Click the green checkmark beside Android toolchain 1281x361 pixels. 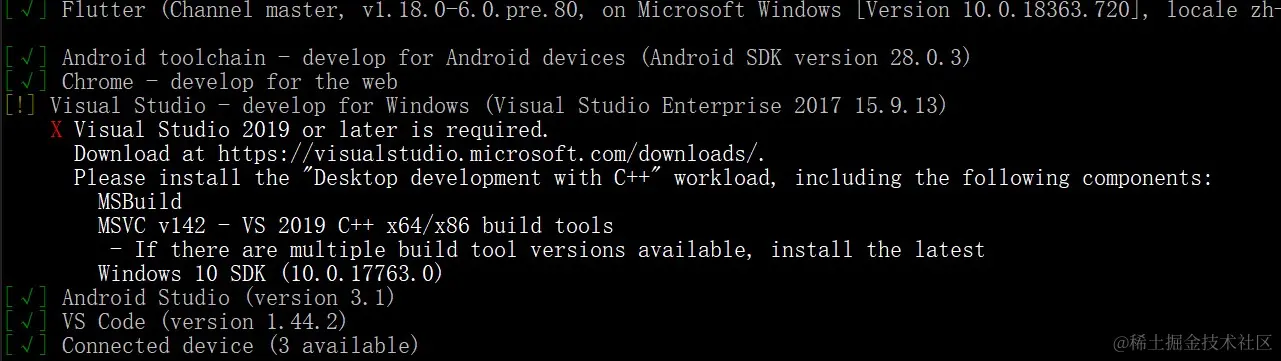coord(27,58)
